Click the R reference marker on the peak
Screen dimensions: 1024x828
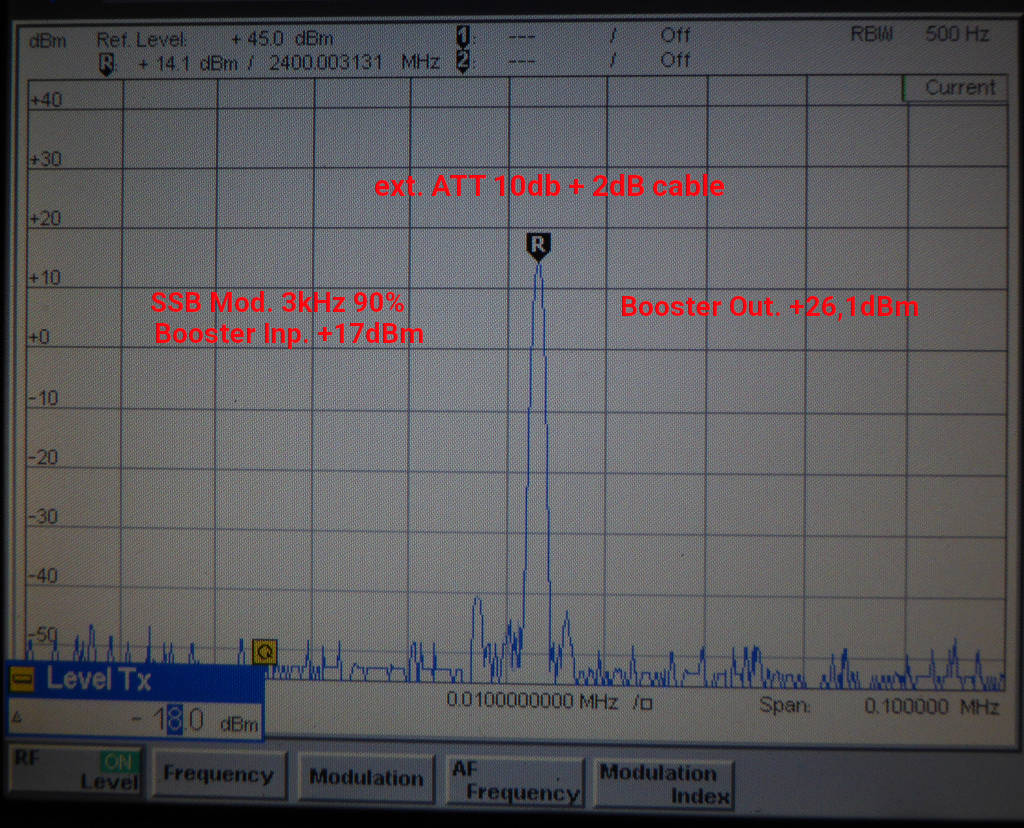(x=538, y=247)
